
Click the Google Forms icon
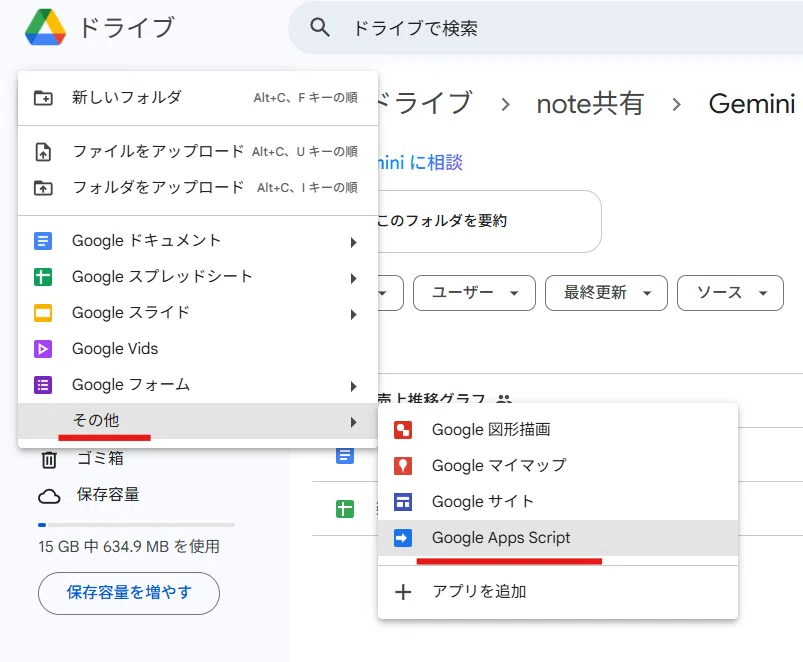click(43, 385)
